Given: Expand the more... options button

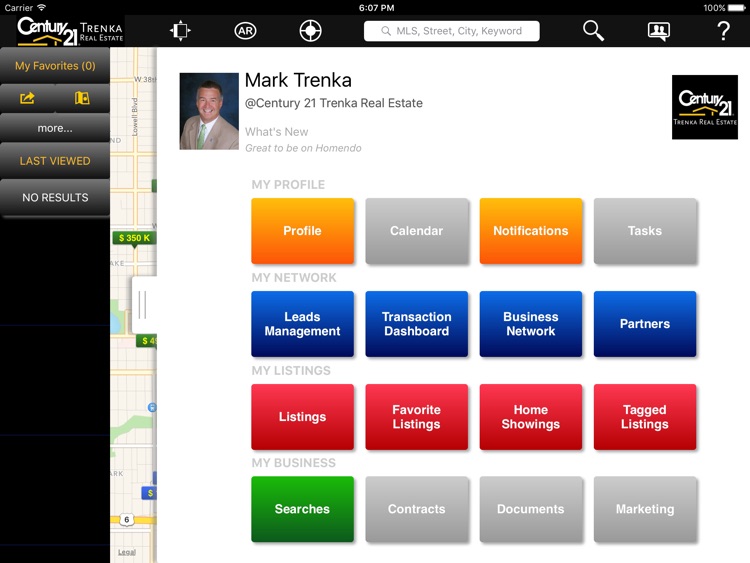Looking at the screenshot, I should pyautogui.click(x=55, y=128).
